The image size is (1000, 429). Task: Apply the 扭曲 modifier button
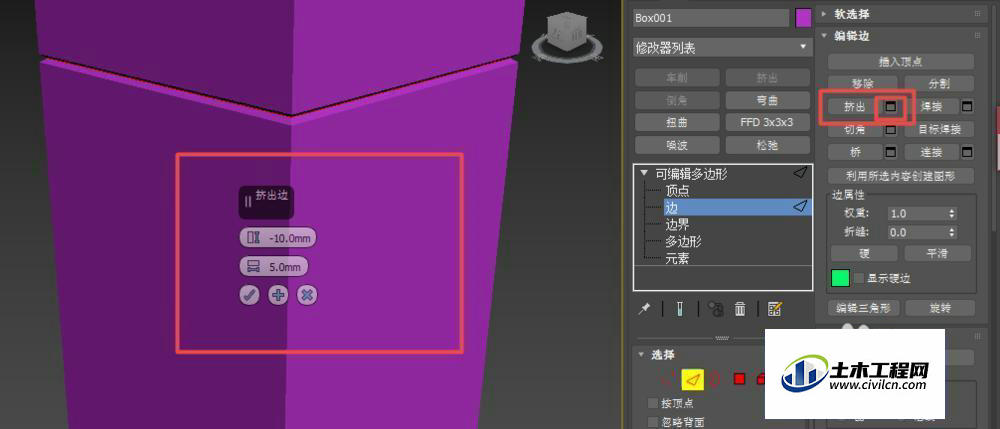[x=677, y=122]
